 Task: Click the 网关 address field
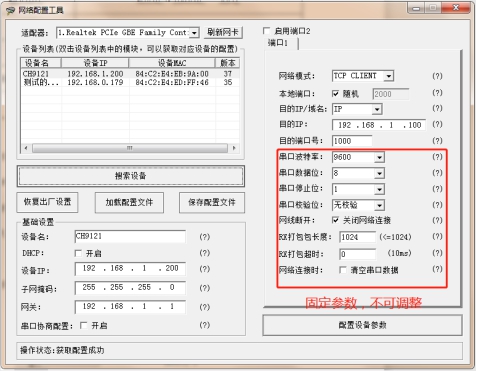pos(130,307)
